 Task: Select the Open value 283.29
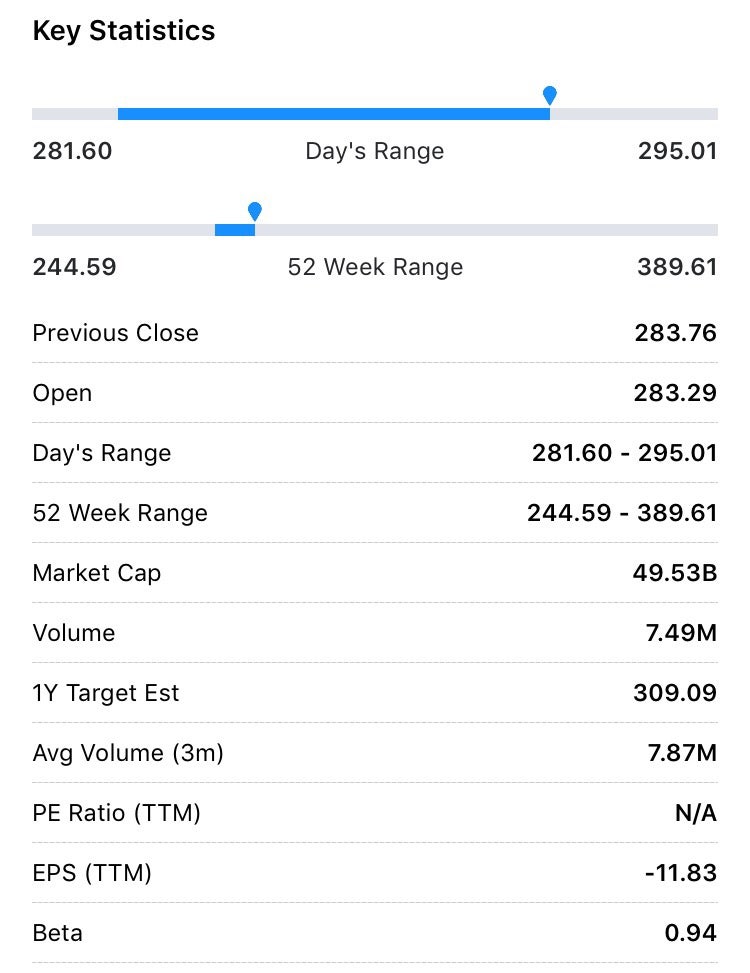pyautogui.click(x=675, y=393)
